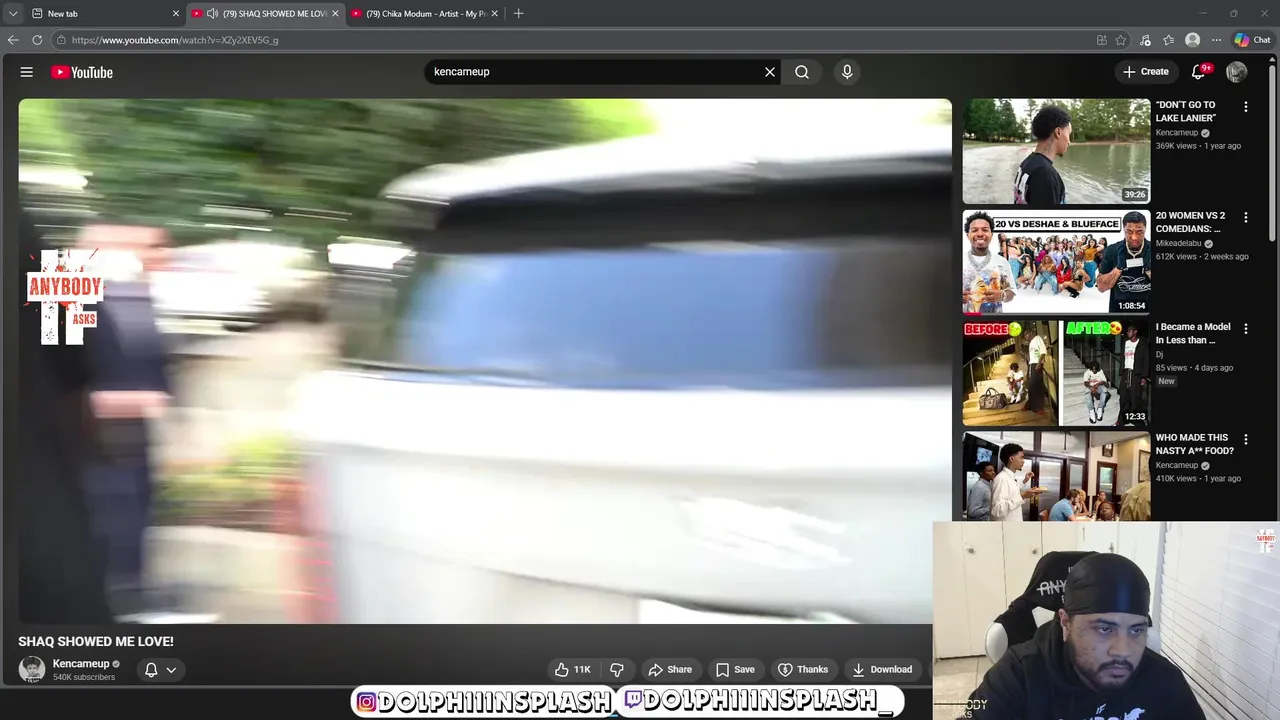Close the SHAQ SHOWED ME LOVE tab

point(335,14)
